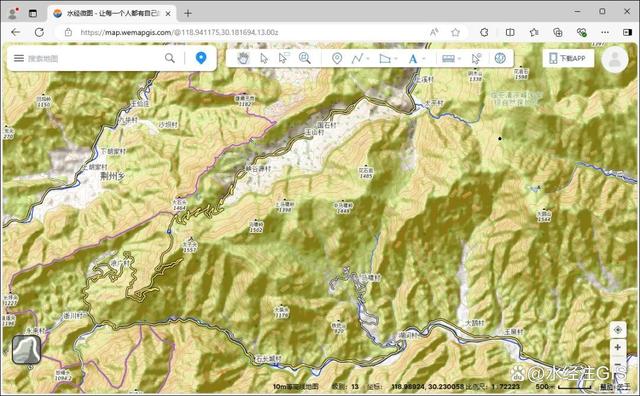Click the map search input field
The height and width of the screenshot is (396, 640).
94,58
